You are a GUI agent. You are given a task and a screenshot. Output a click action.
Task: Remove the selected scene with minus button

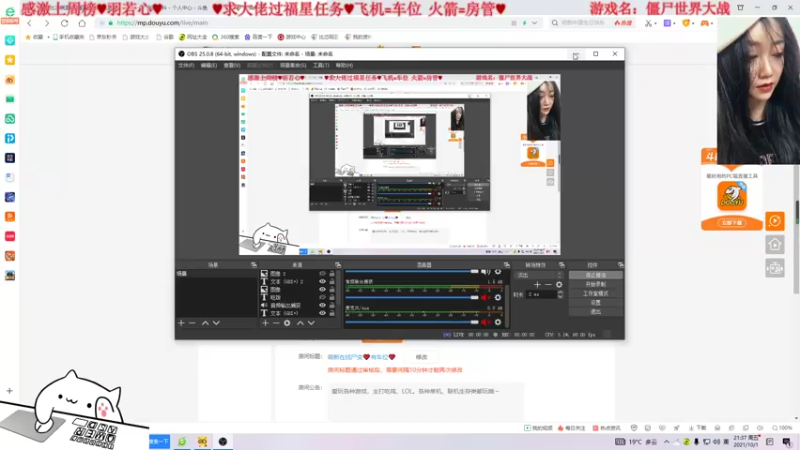(192, 323)
